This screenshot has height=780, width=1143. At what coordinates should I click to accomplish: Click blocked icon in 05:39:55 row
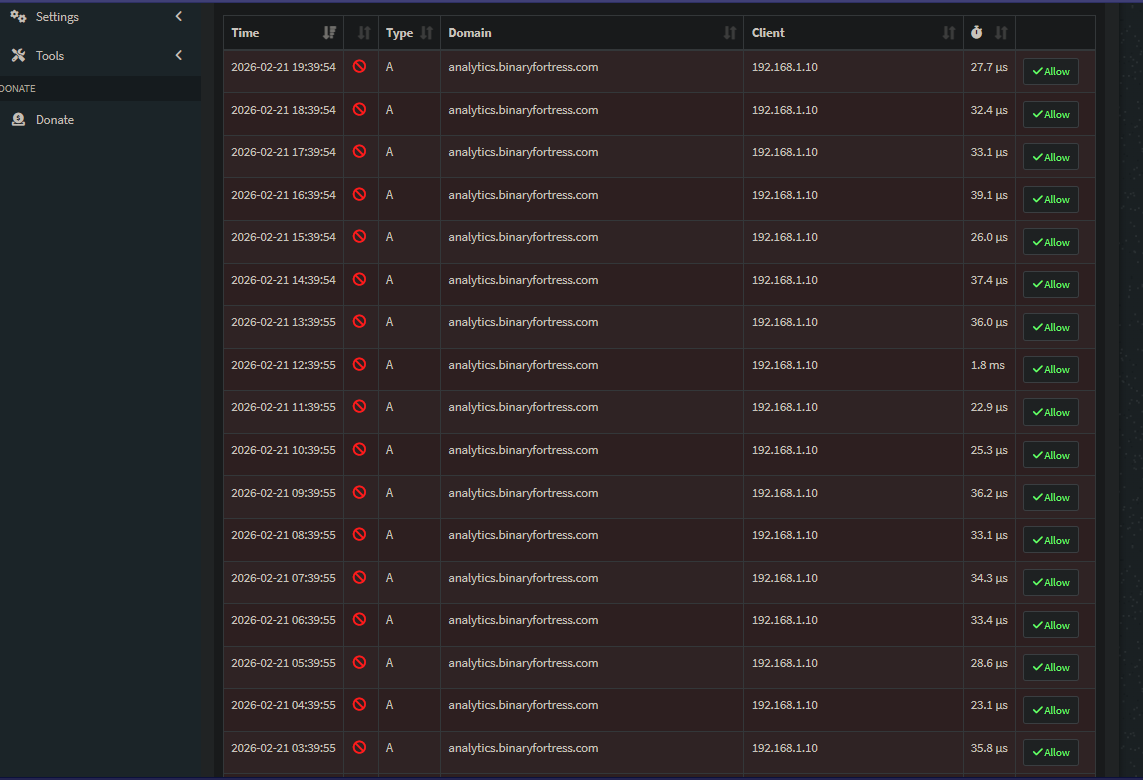pyautogui.click(x=359, y=663)
